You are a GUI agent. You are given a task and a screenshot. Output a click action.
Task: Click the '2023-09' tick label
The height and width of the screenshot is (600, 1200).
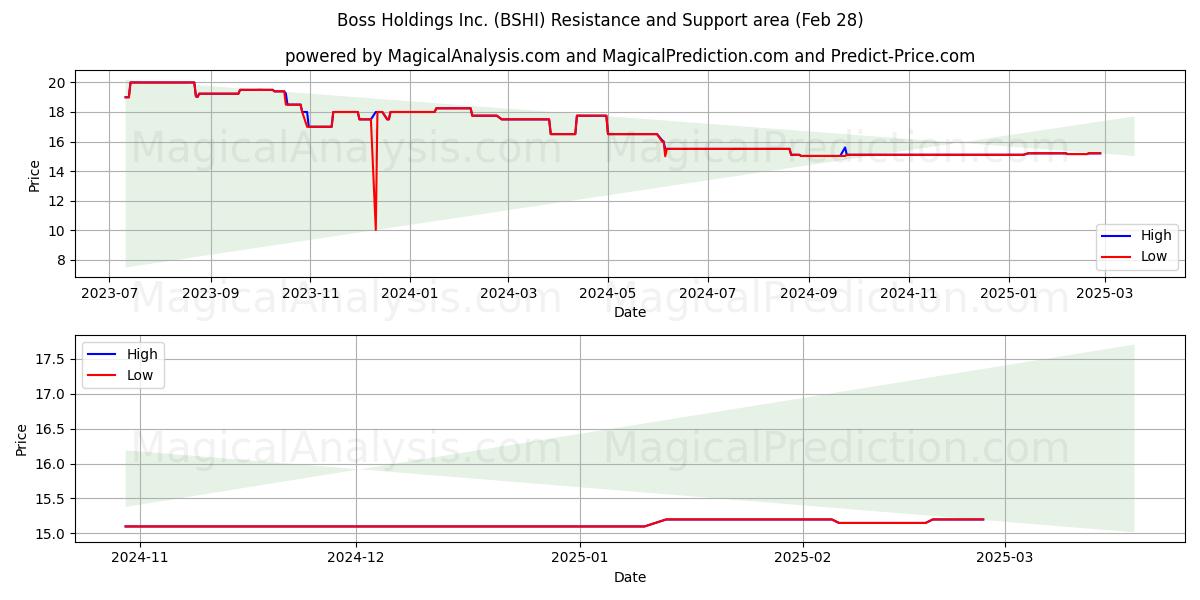point(211,294)
